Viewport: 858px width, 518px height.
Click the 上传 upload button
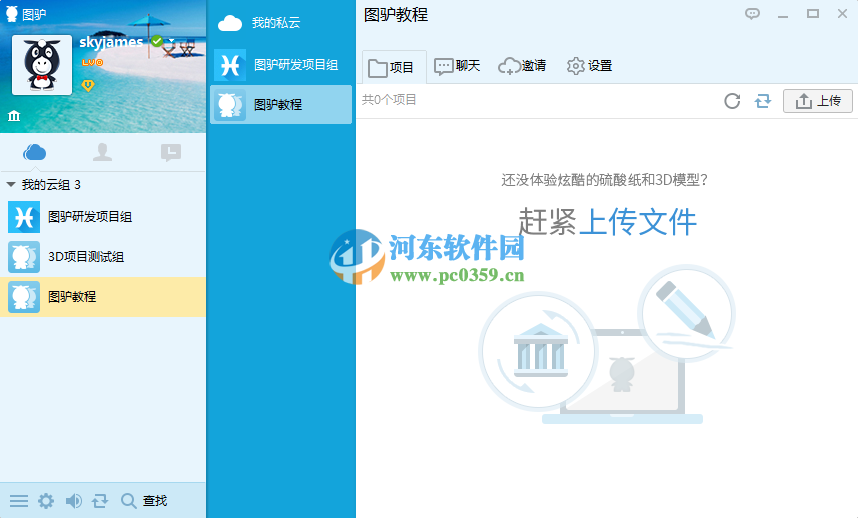818,101
